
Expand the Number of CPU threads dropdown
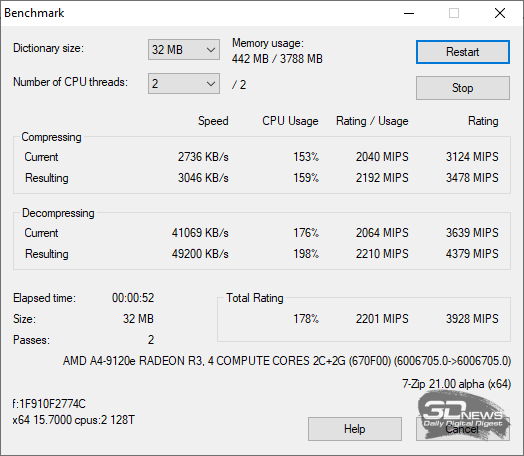click(x=184, y=84)
